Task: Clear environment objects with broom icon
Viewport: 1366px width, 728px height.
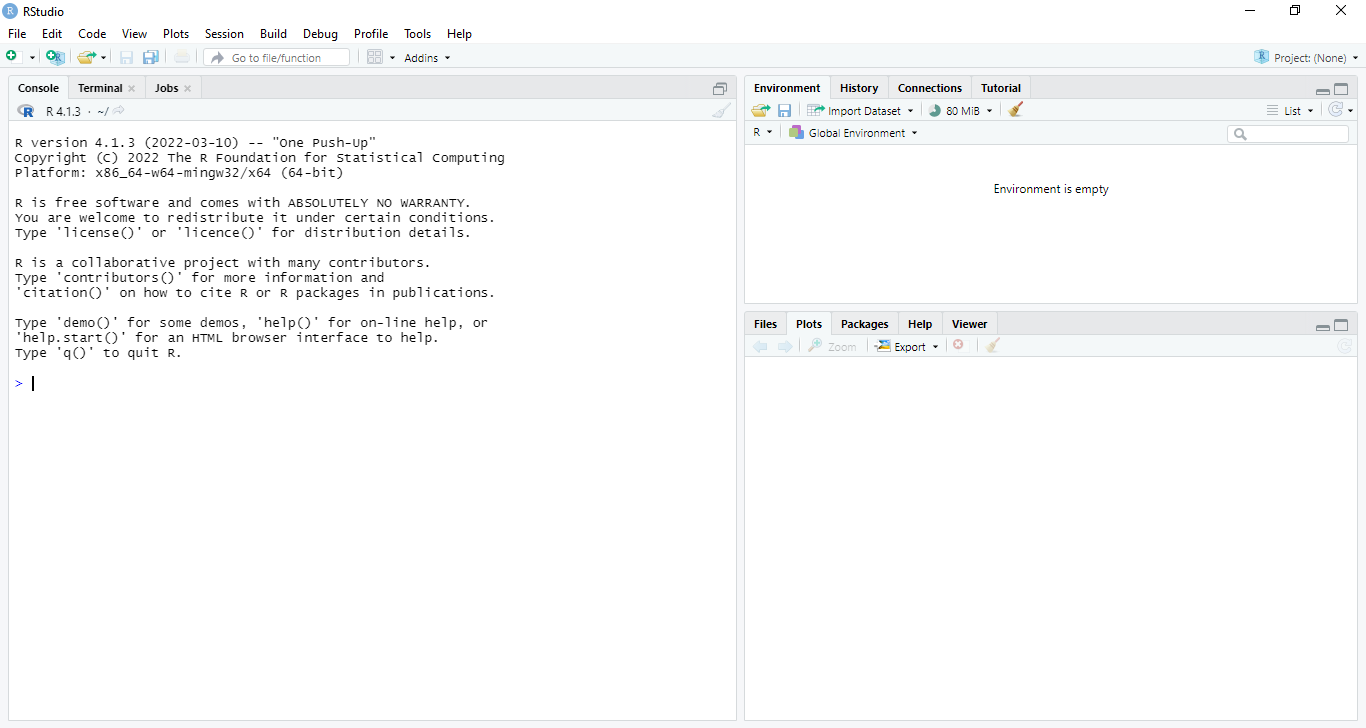Action: point(1016,110)
